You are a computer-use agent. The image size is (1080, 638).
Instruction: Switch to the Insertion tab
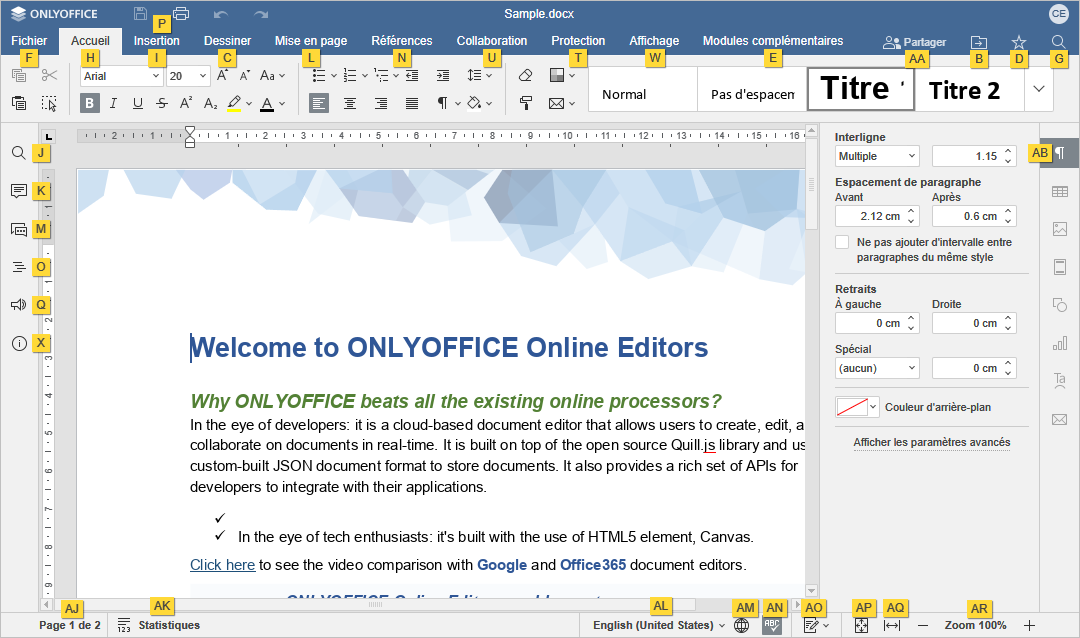(x=157, y=41)
